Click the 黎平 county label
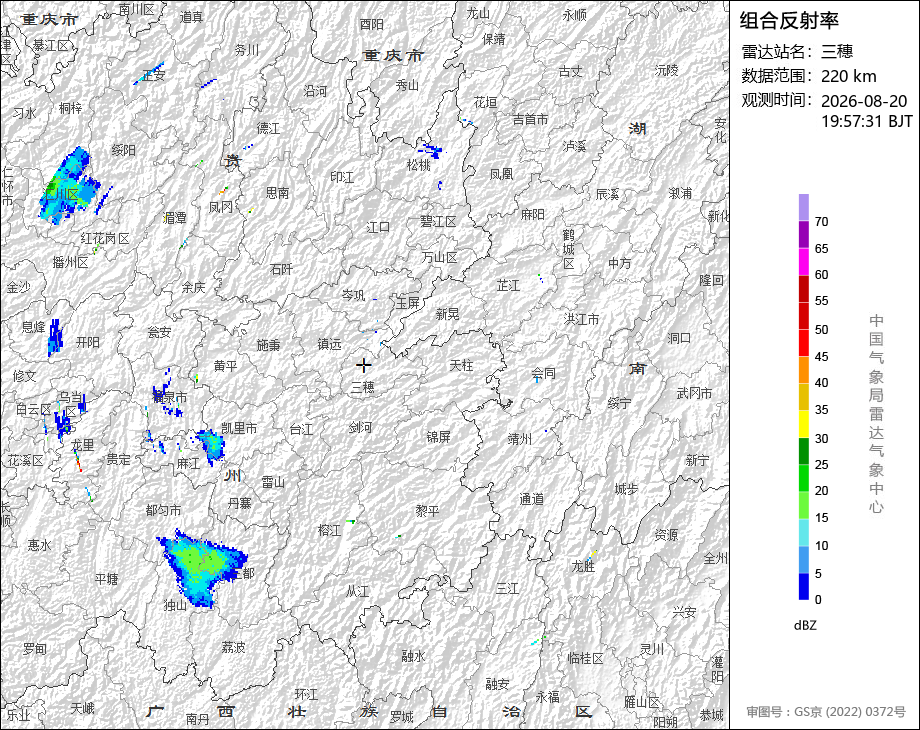 pyautogui.click(x=427, y=511)
